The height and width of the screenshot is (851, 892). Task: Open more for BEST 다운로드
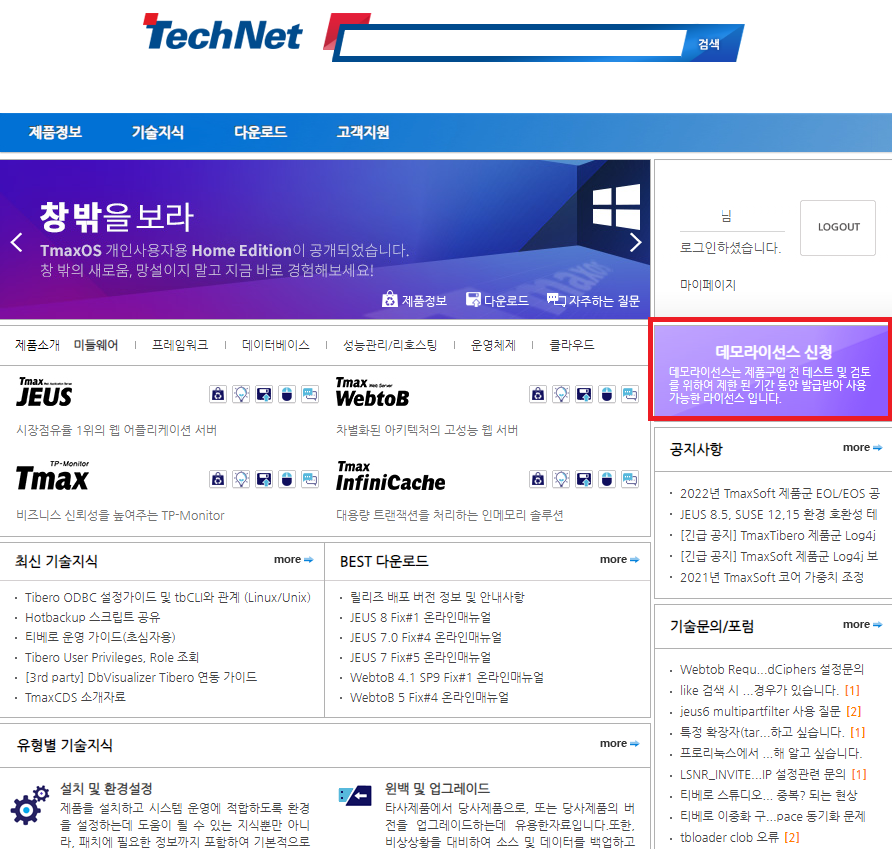619,560
